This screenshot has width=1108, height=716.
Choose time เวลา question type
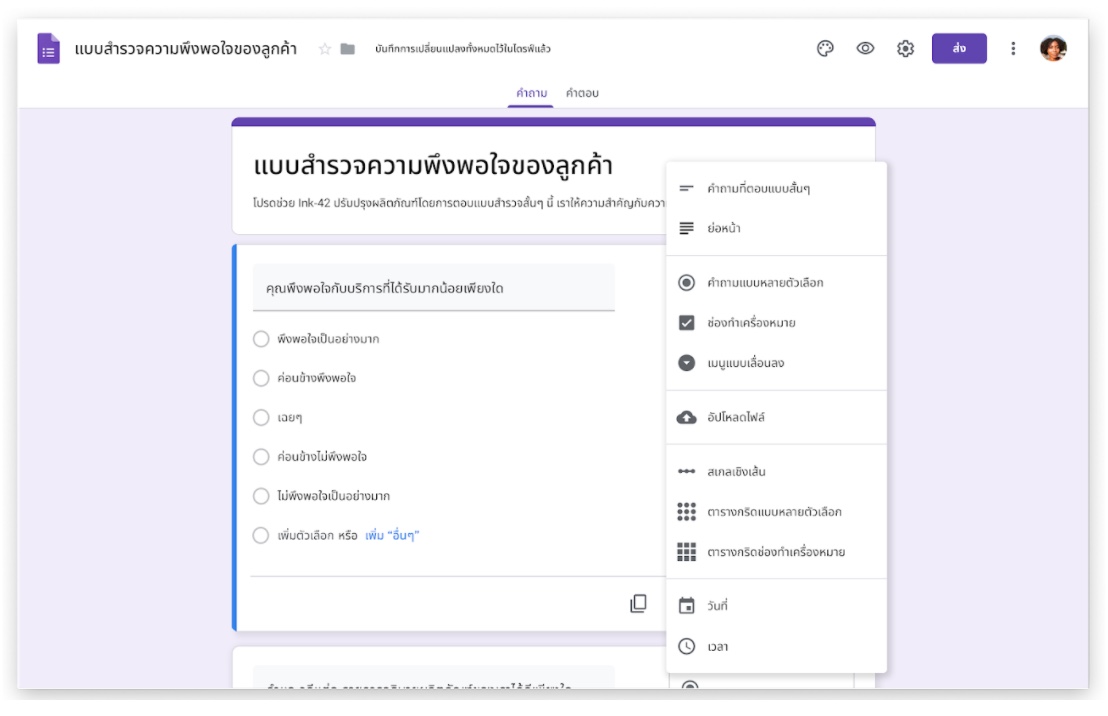[x=776, y=646]
